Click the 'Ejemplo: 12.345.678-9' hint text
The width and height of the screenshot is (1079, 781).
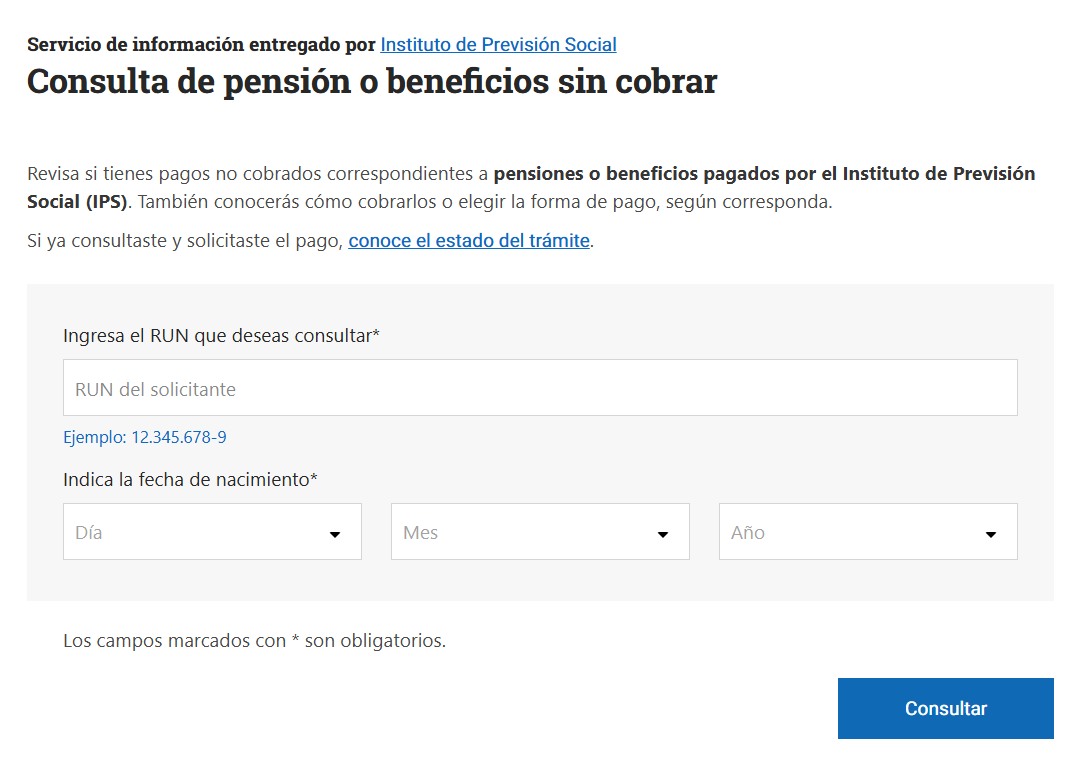pos(145,438)
